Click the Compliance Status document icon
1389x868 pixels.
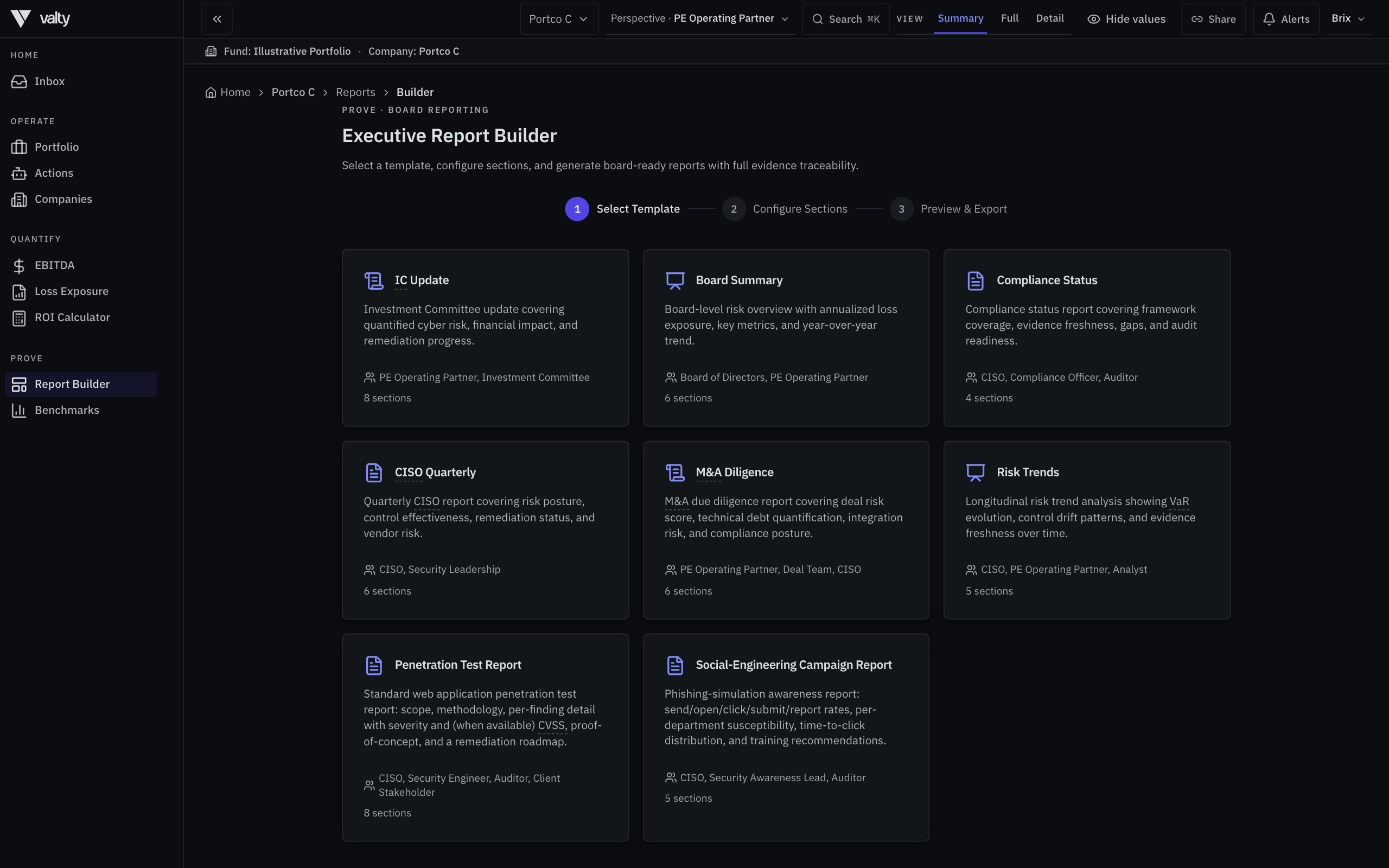[x=975, y=280]
